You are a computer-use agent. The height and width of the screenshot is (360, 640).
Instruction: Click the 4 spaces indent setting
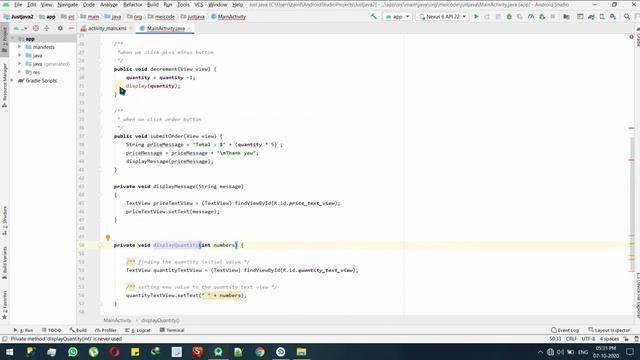click(x=609, y=339)
